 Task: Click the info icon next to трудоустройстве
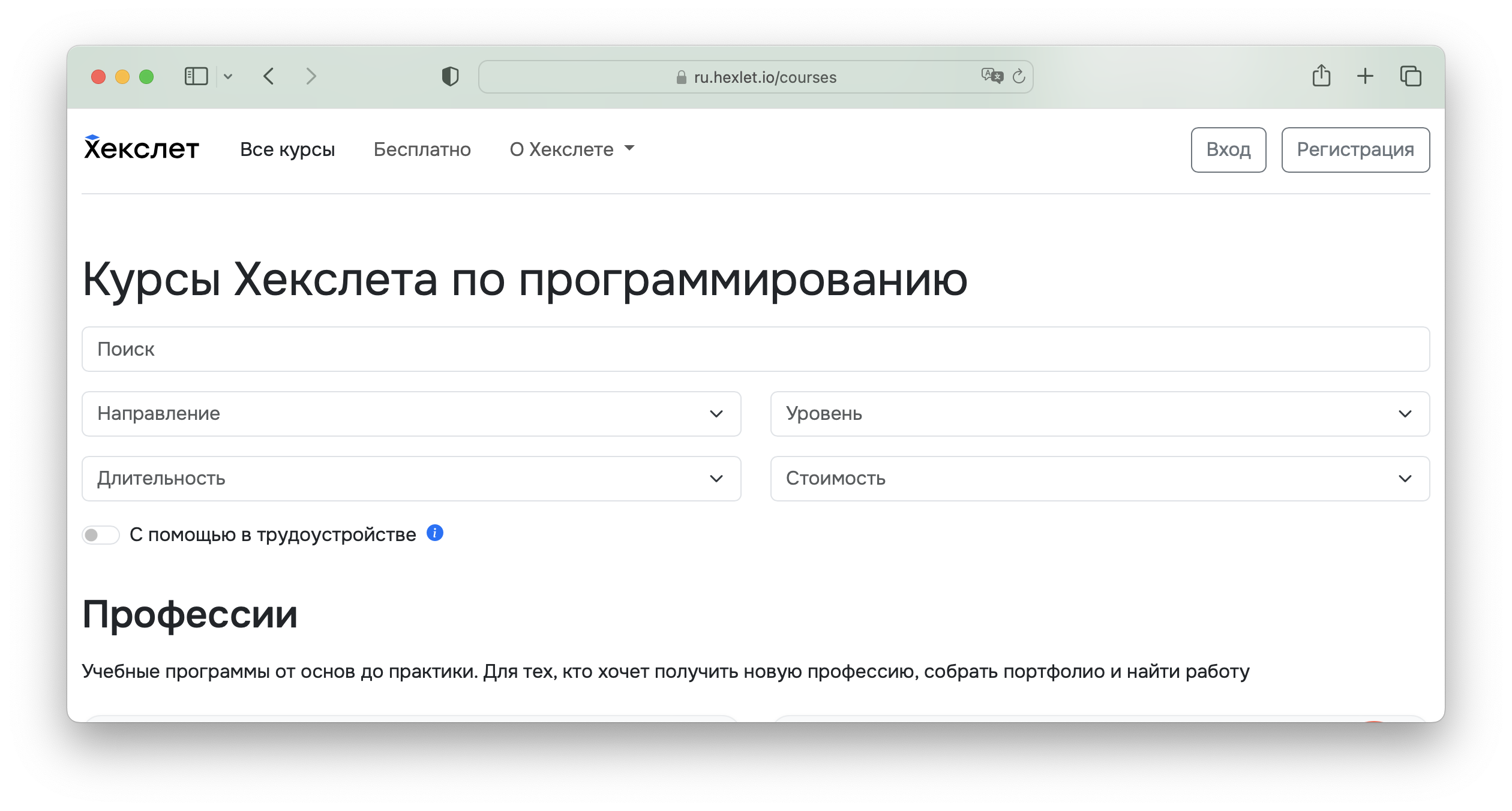434,533
